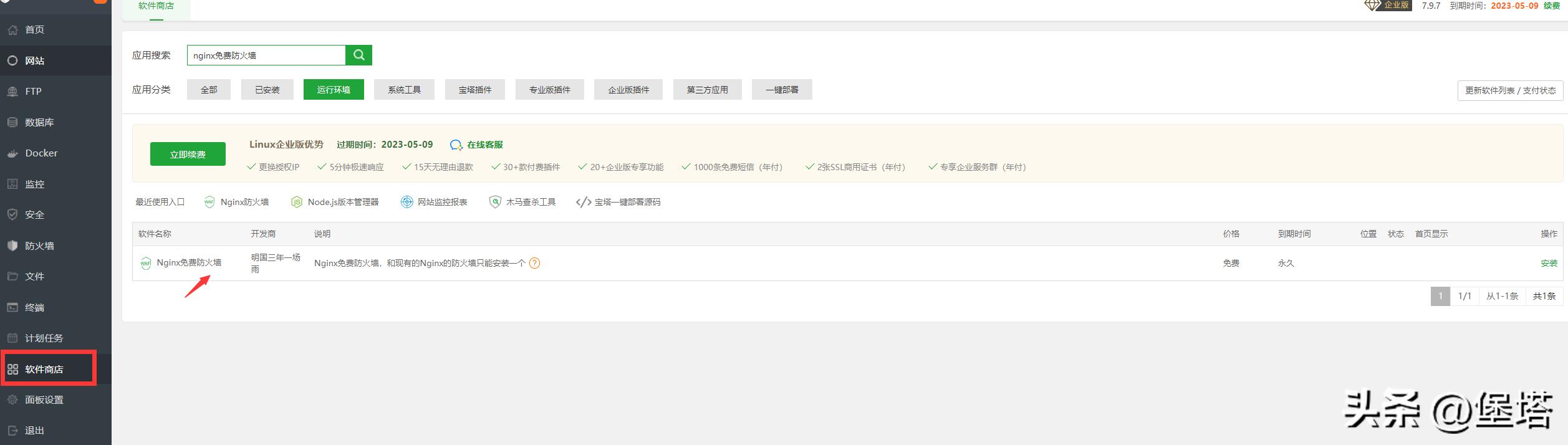Click the 永久 expiry value

pos(1286,263)
